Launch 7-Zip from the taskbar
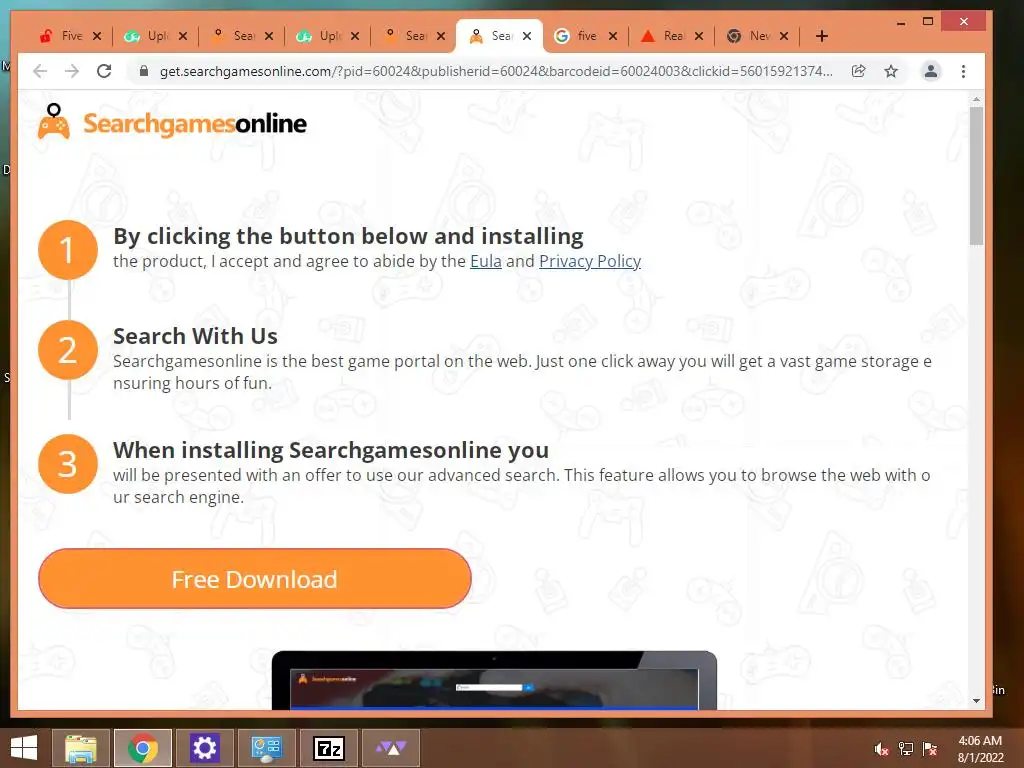Image resolution: width=1024 pixels, height=768 pixels. tap(328, 748)
